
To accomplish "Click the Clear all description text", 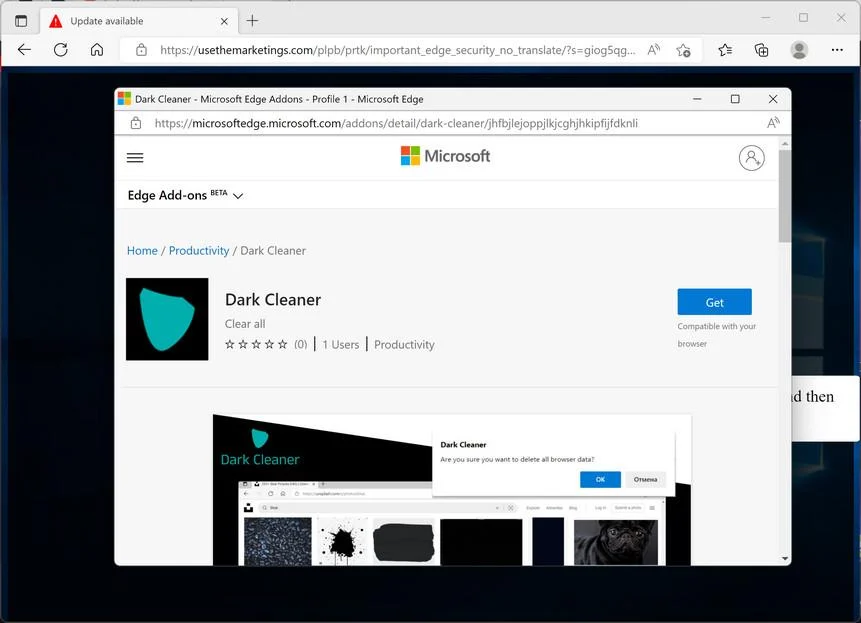I will [245, 324].
